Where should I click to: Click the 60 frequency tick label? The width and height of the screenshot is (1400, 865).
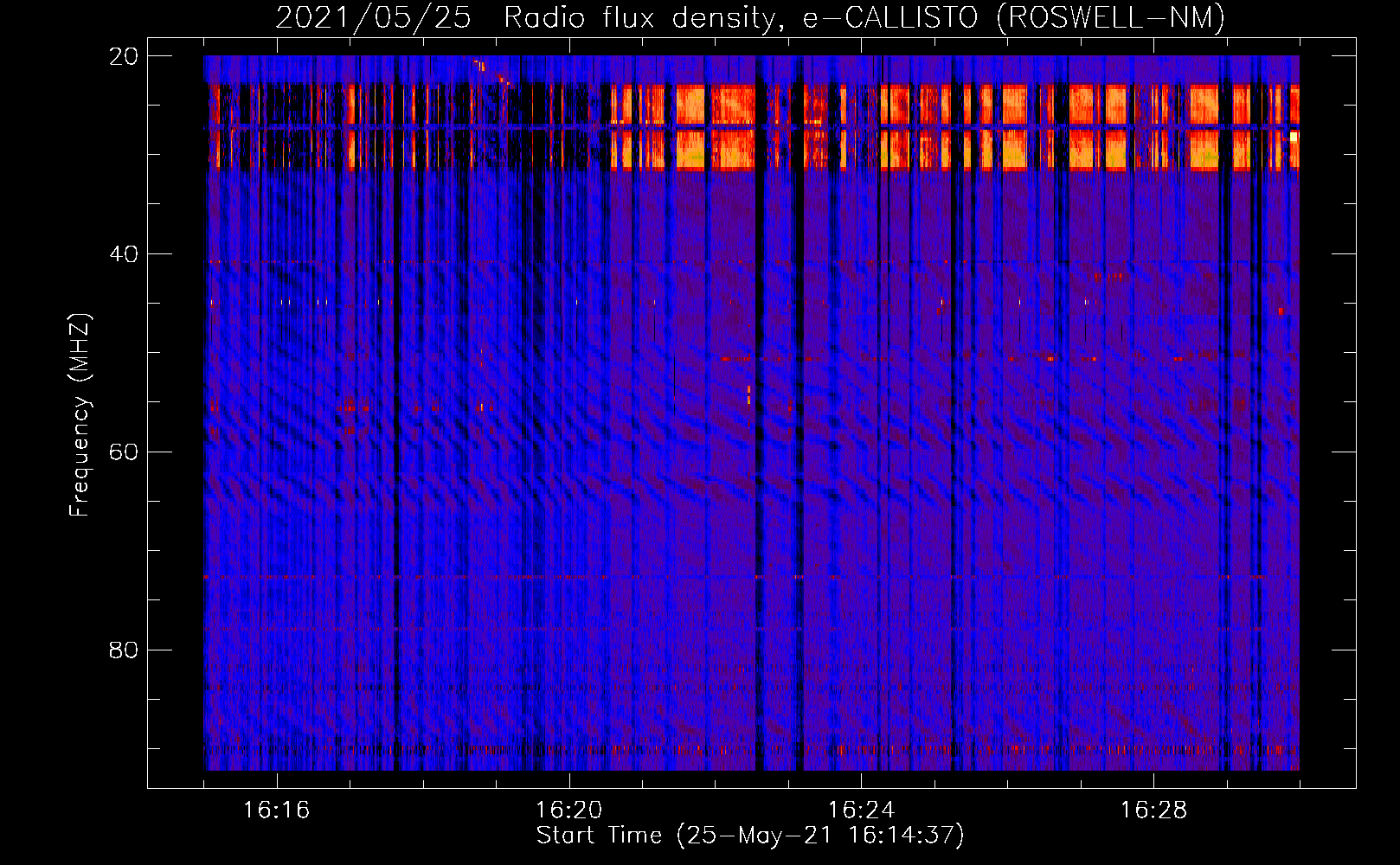click(124, 452)
